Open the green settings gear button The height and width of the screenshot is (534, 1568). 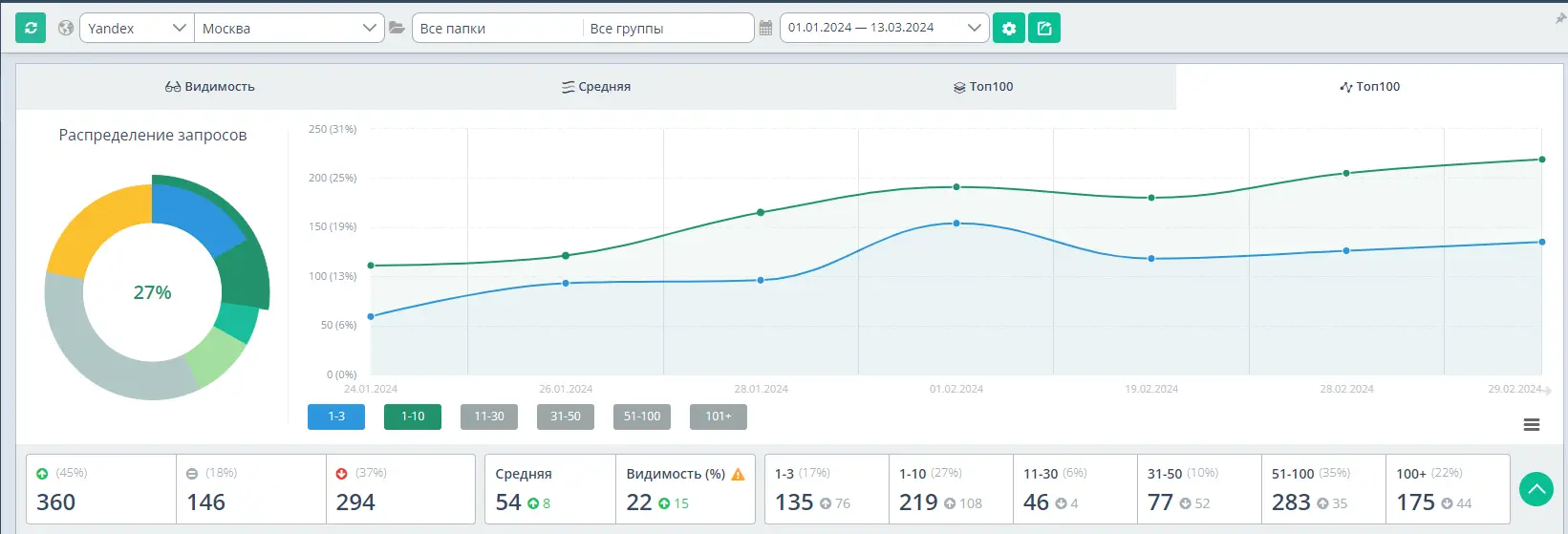[x=1008, y=28]
